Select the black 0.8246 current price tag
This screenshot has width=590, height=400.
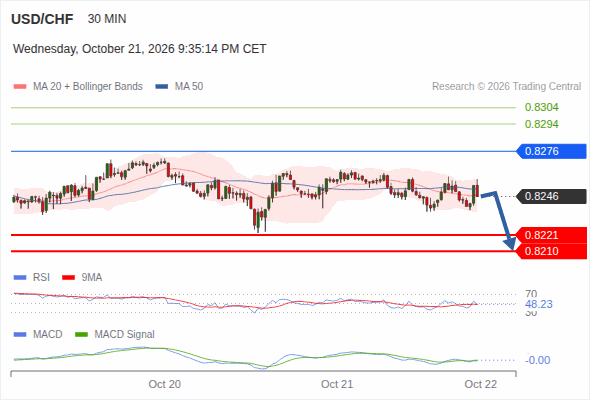coord(551,196)
